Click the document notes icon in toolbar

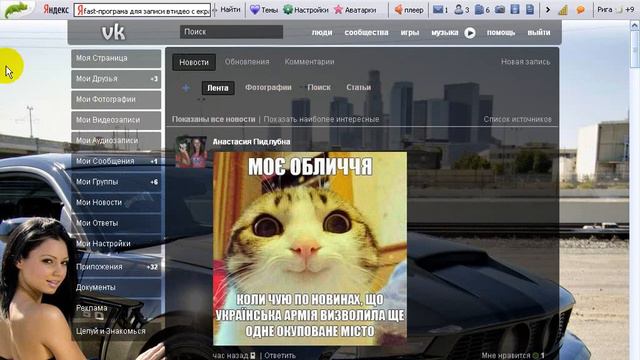click(x=530, y=9)
